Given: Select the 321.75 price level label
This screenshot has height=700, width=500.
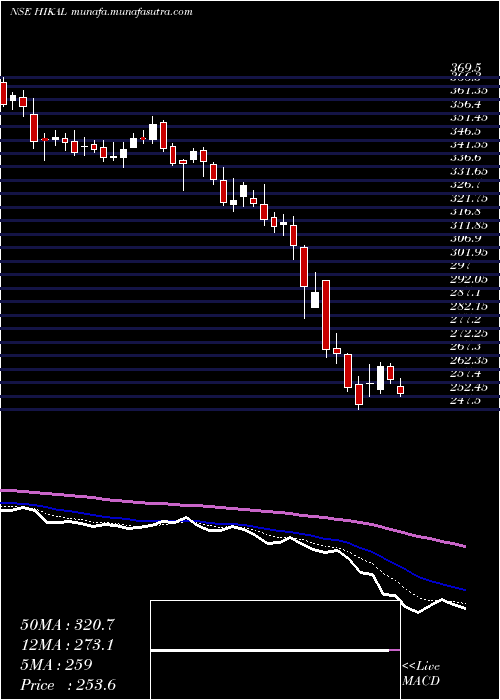Looking at the screenshot, I should coord(469,199).
